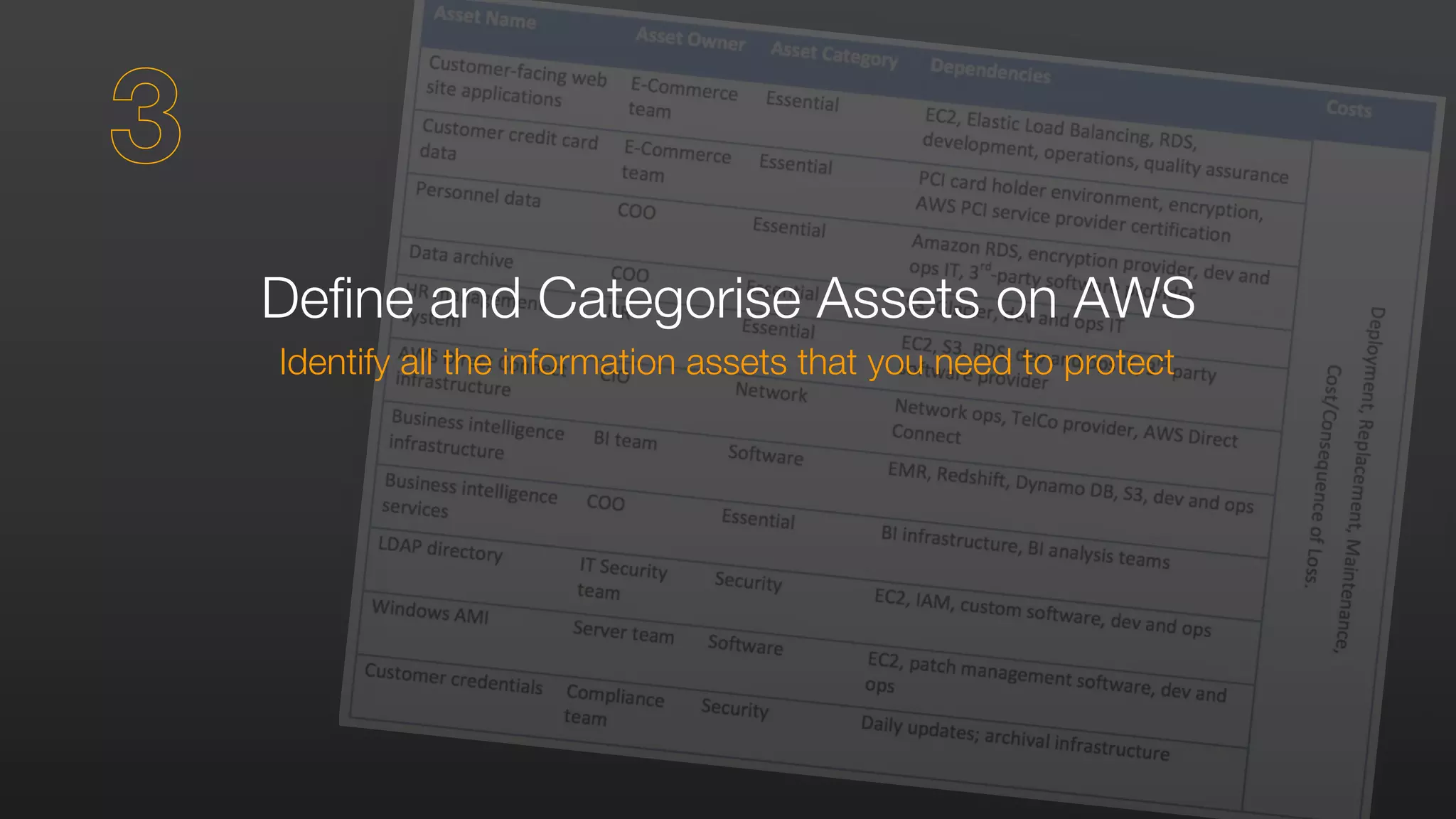The height and width of the screenshot is (819, 1456).
Task: Click 'COO' owner in Personnel data row
Action: tap(636, 211)
